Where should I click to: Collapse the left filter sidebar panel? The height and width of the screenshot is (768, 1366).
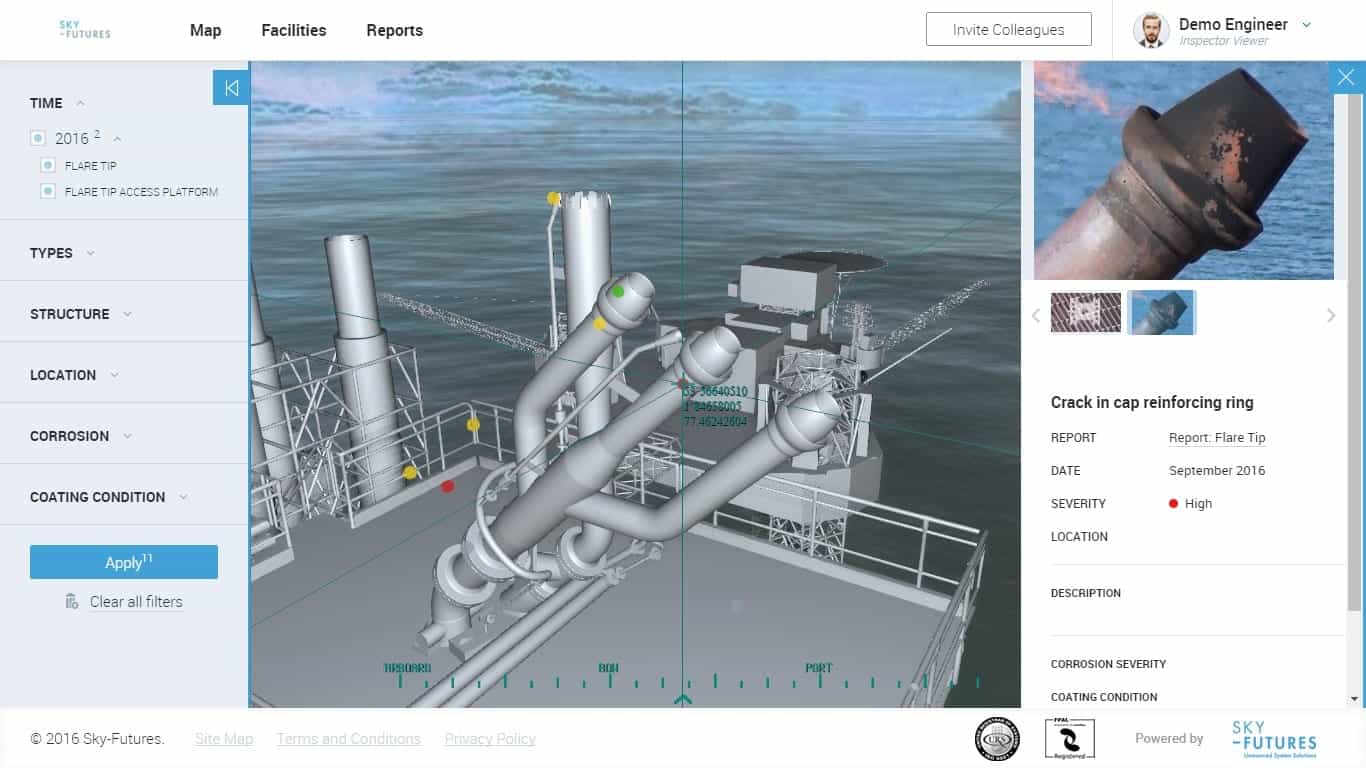231,88
